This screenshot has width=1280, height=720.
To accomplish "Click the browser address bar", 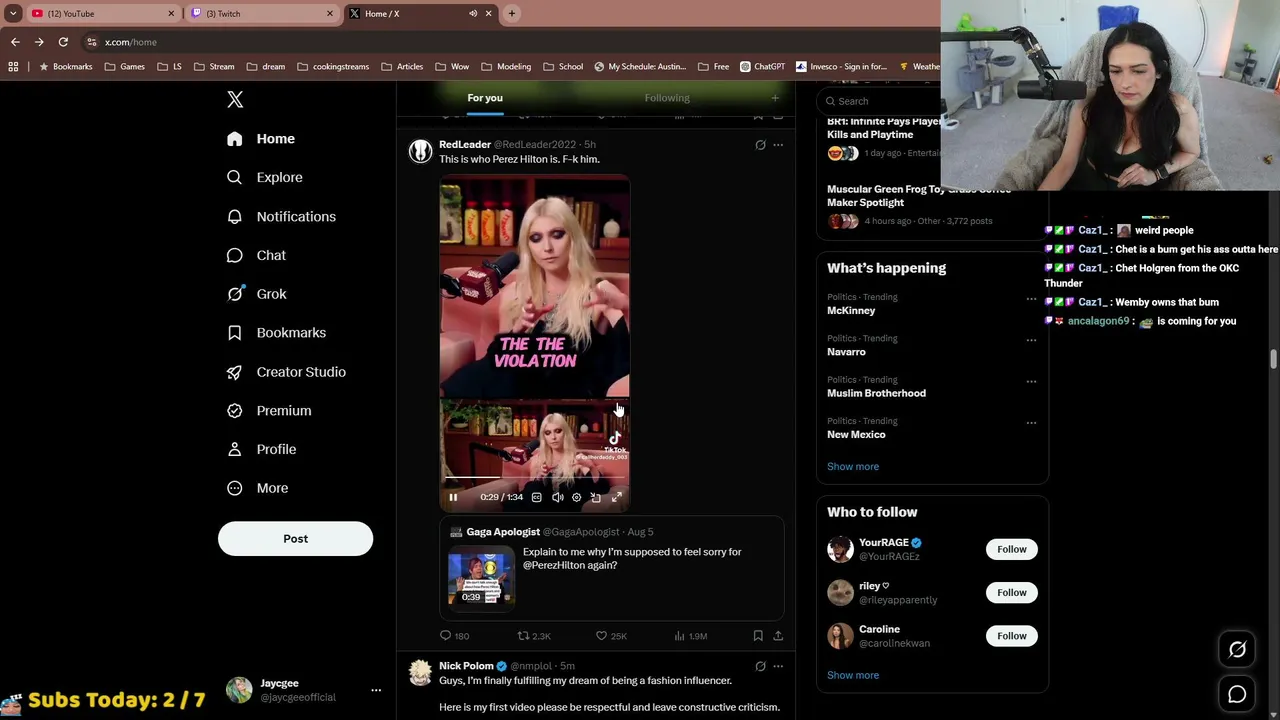I will click(x=510, y=42).
